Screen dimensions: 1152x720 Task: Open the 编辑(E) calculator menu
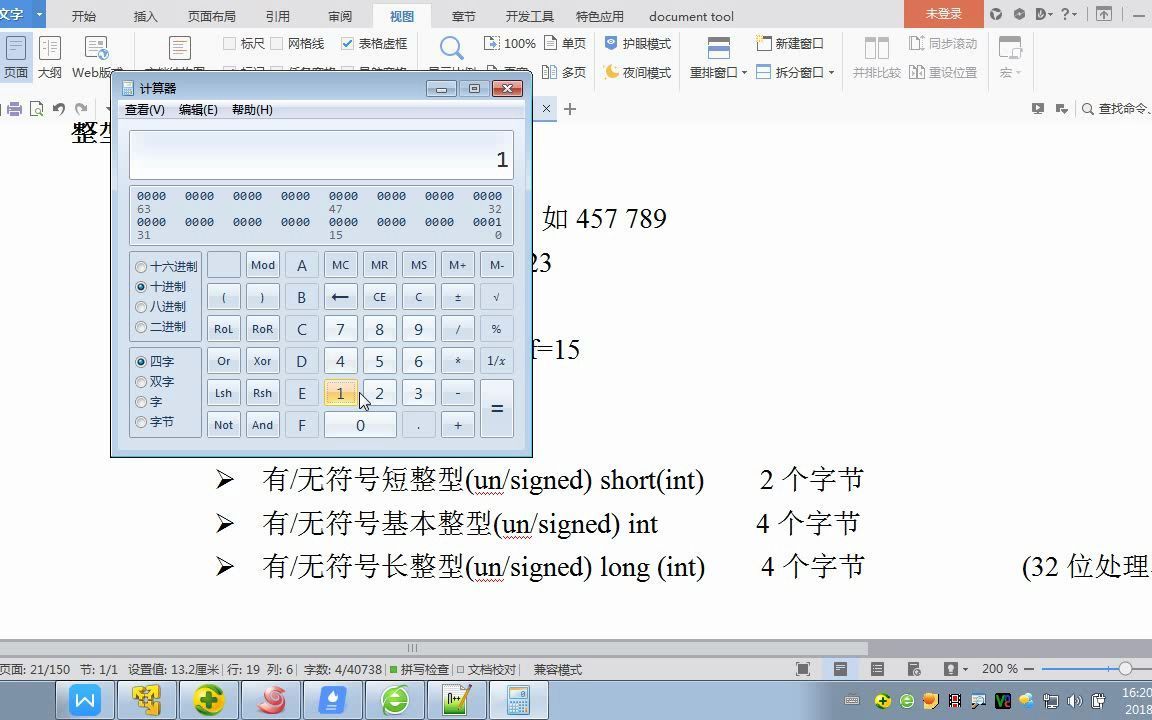coord(198,109)
